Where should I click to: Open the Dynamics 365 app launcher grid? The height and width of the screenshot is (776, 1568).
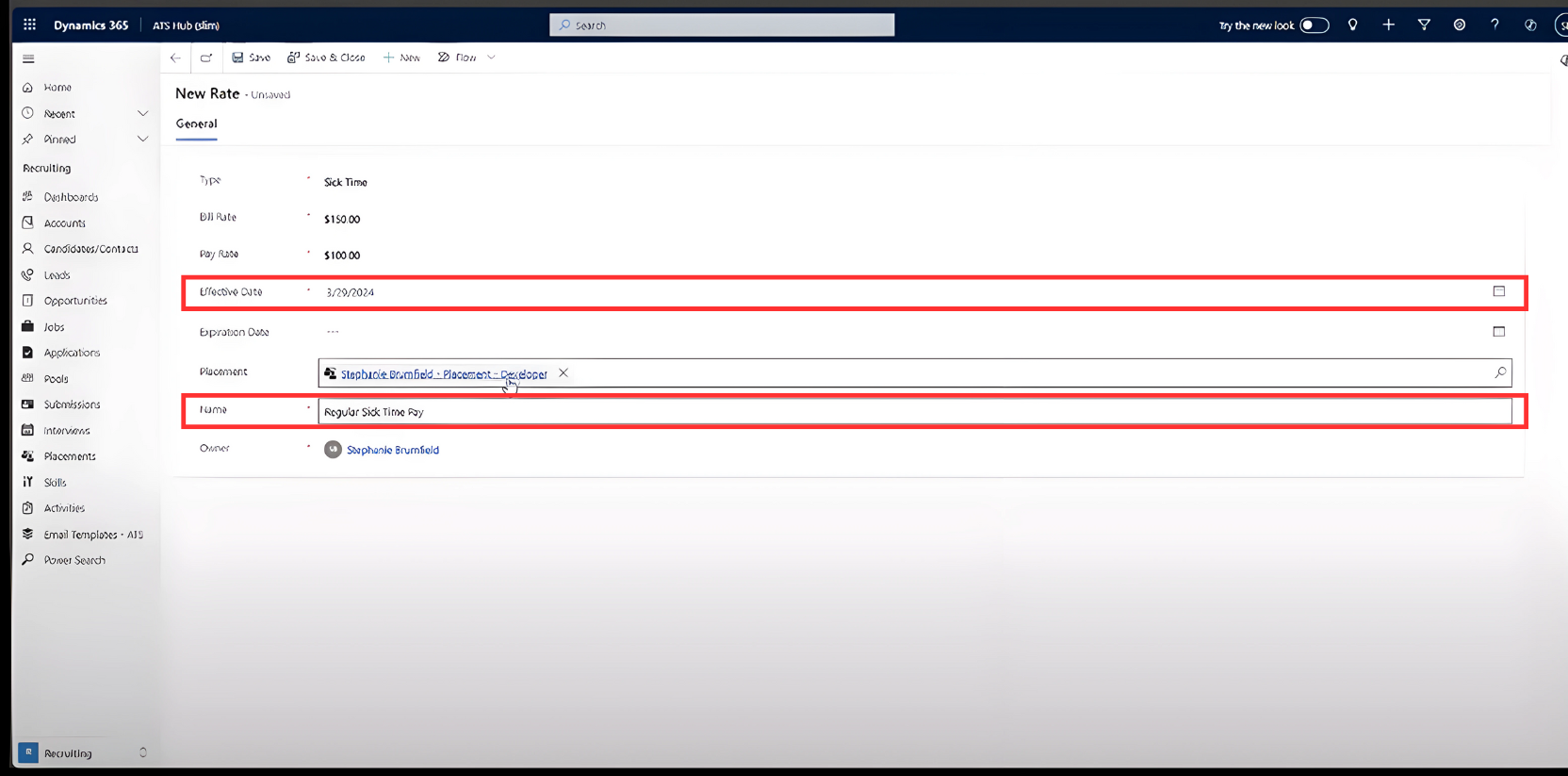pyautogui.click(x=29, y=25)
